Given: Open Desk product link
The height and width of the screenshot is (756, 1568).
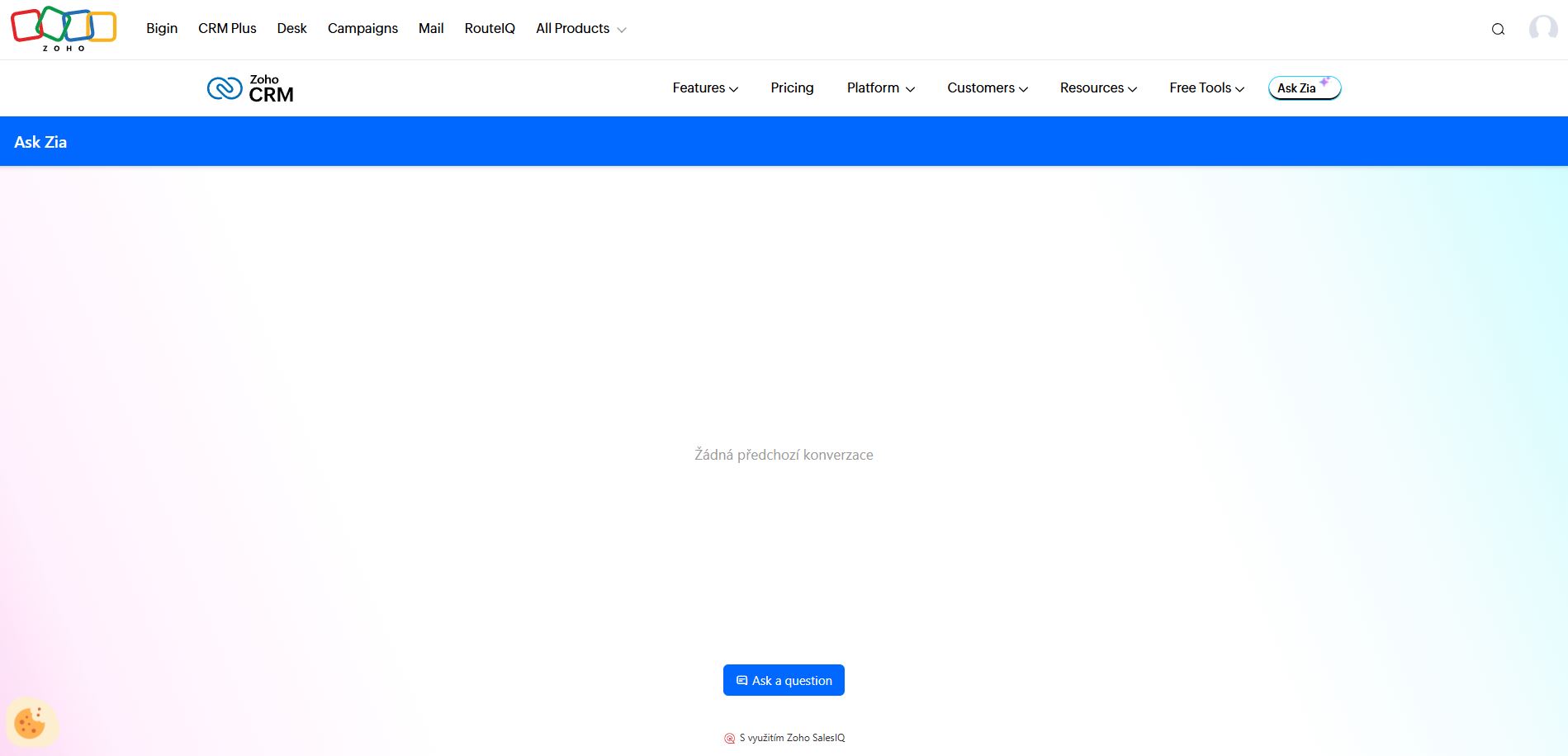Looking at the screenshot, I should [291, 28].
